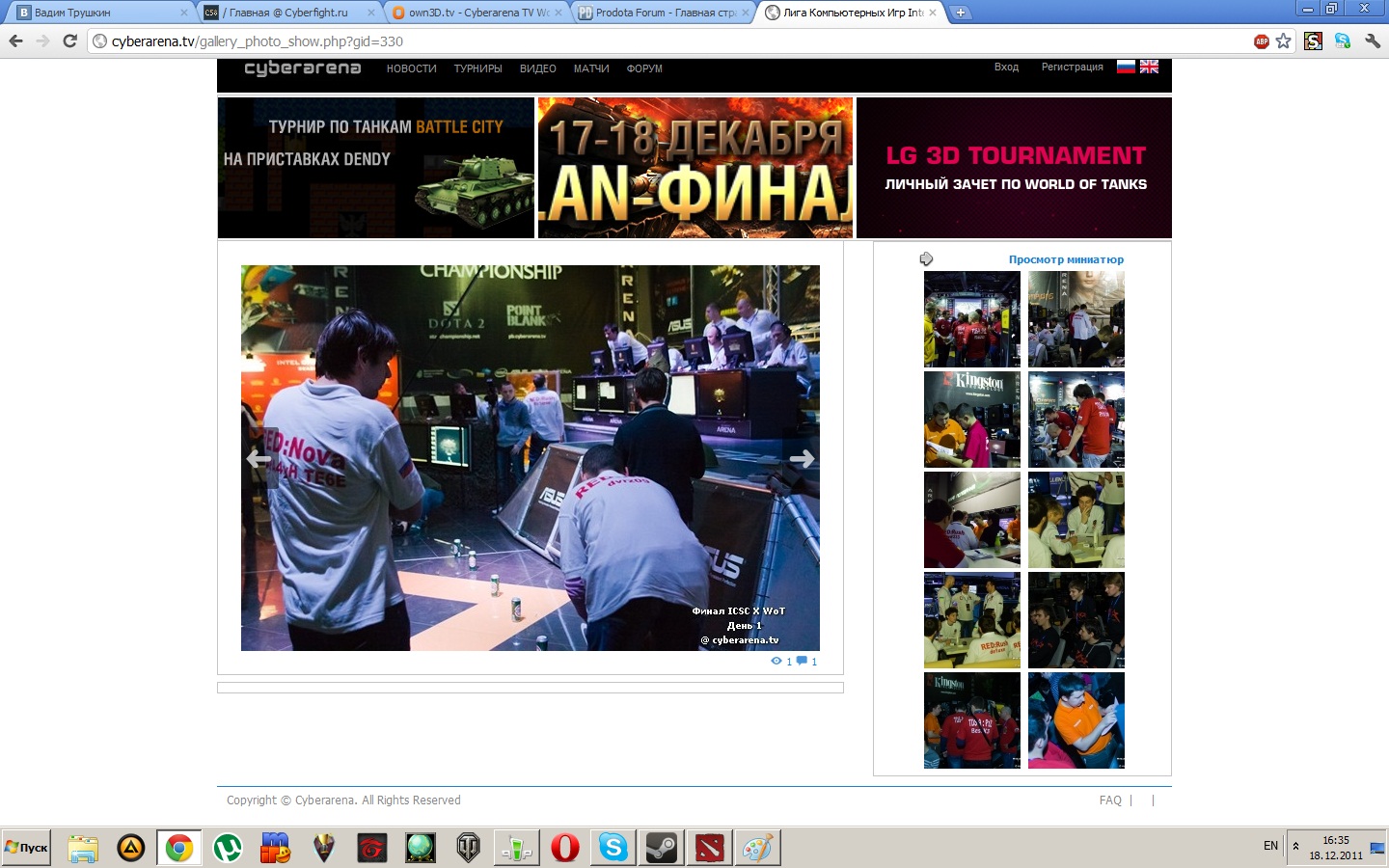Open Paint from the taskbar

tap(758, 848)
